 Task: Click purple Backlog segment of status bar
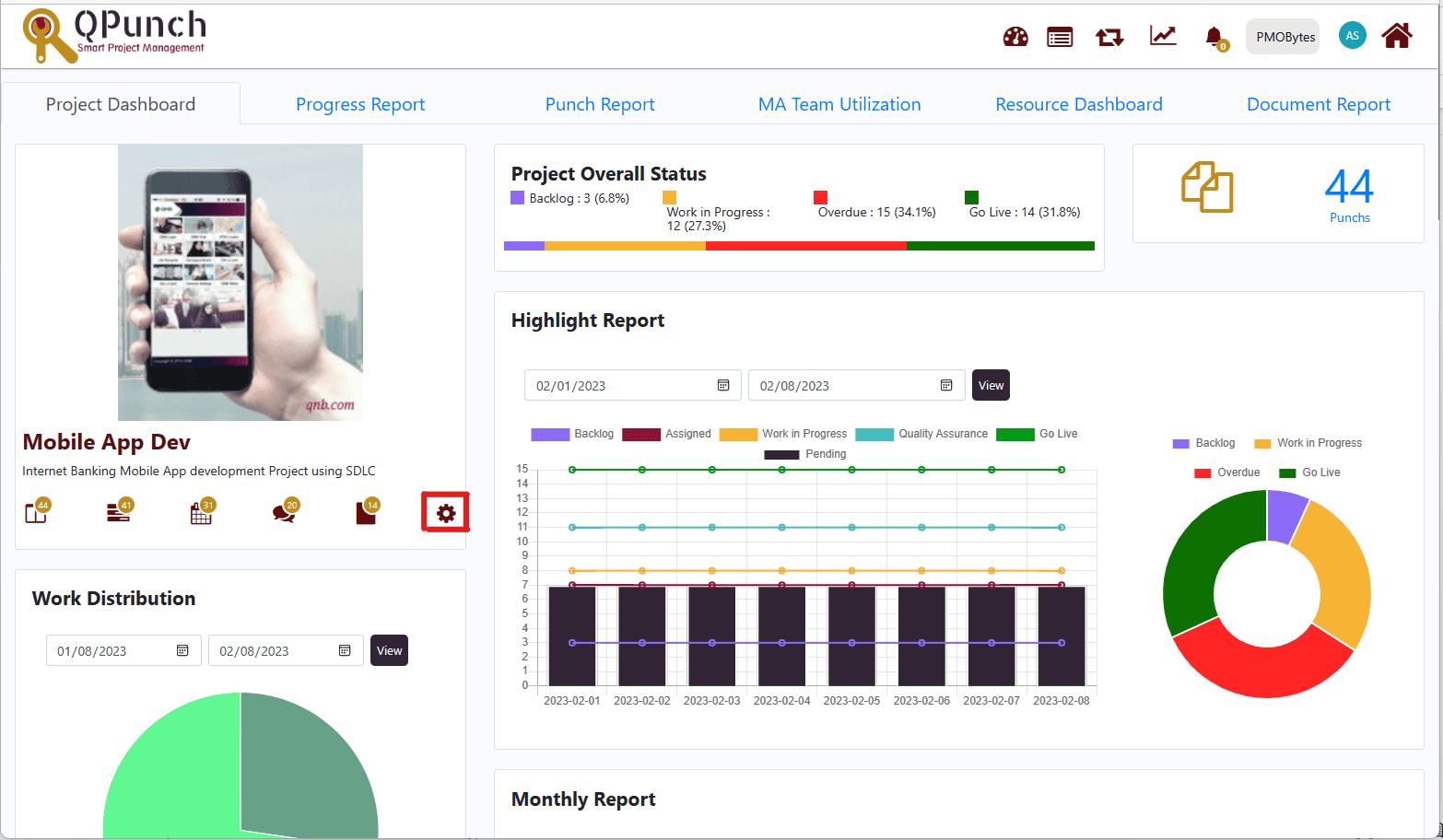(x=524, y=246)
